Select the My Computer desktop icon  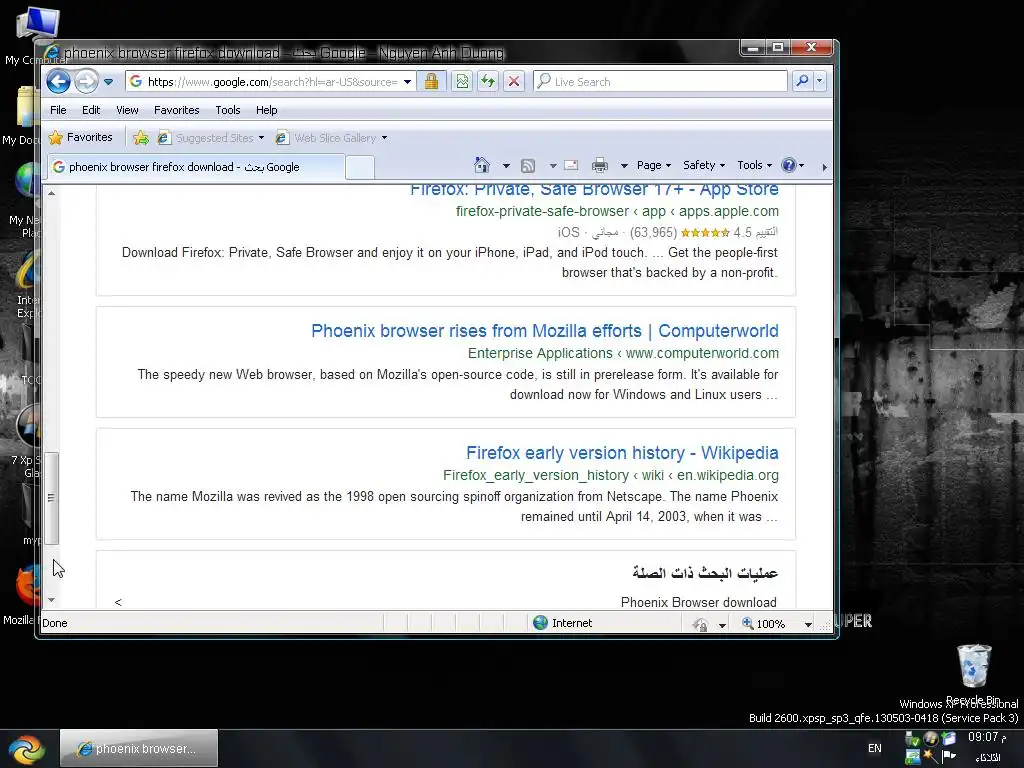[x=36, y=34]
